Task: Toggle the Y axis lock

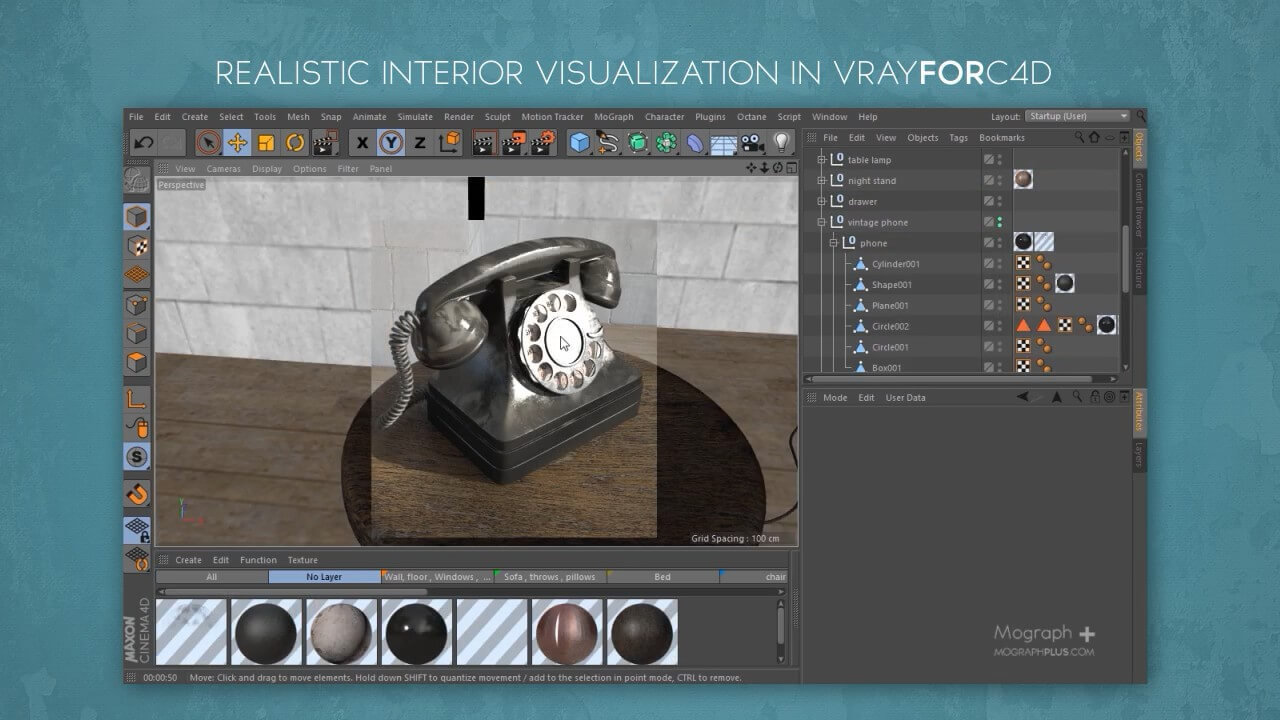Action: (391, 143)
